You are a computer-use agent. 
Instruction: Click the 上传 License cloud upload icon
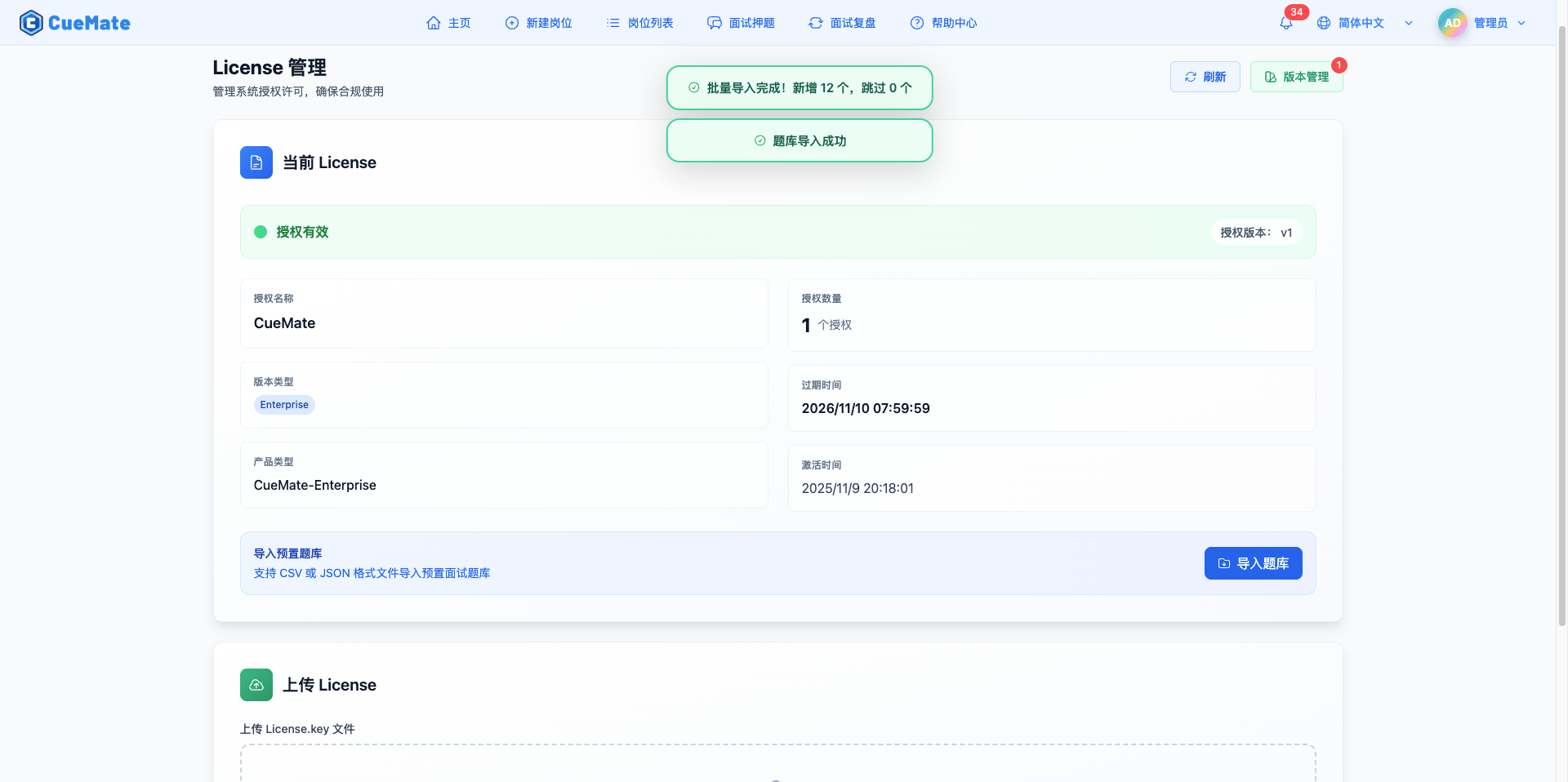256,685
